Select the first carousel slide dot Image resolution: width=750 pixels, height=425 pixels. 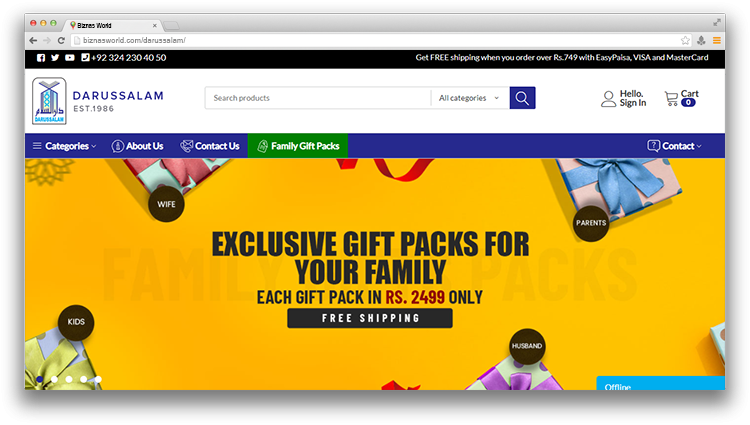(x=40, y=379)
